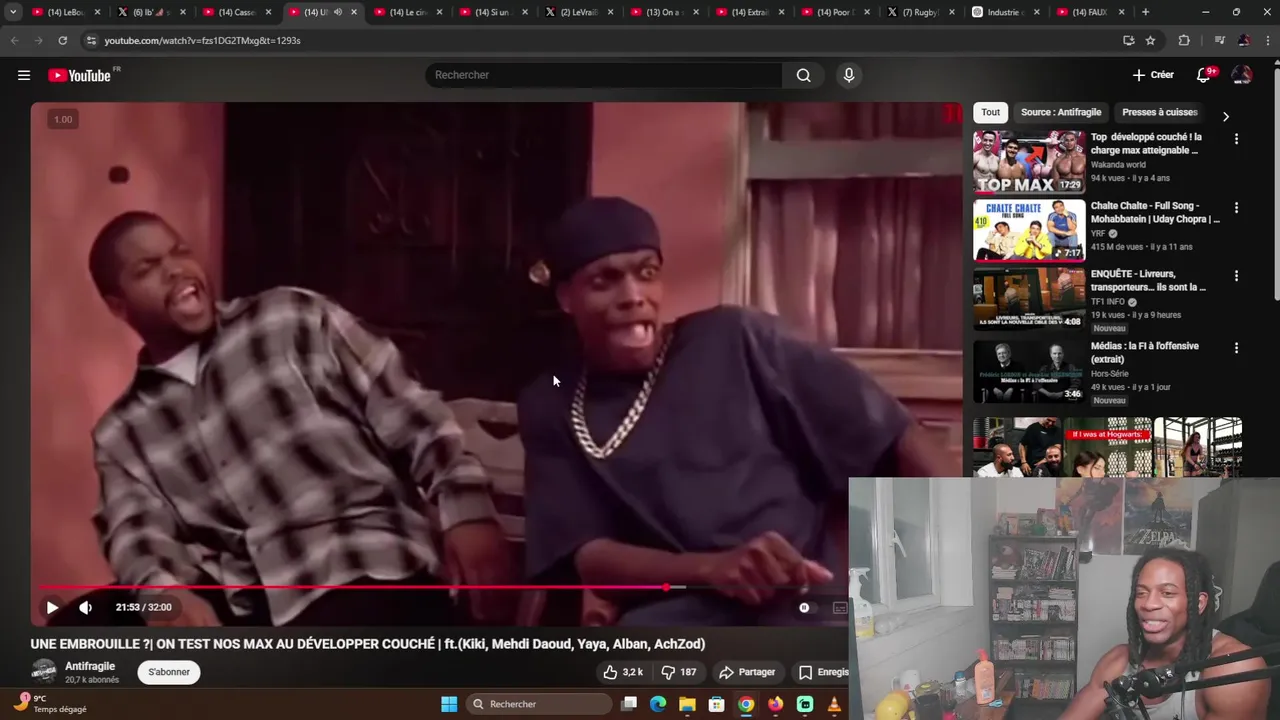This screenshot has height=720, width=1280.
Task: Switch to the (14) LeBou tab
Action: [65, 12]
